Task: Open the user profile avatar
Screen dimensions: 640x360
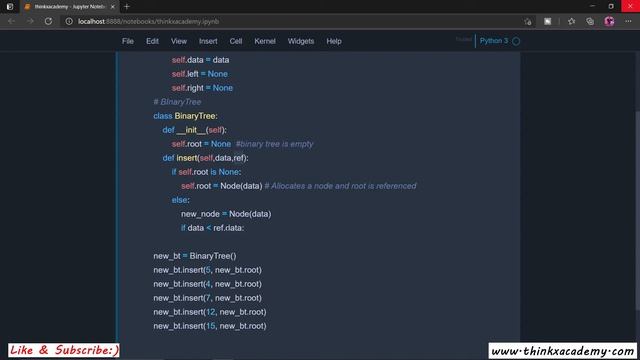Action: [609, 21]
